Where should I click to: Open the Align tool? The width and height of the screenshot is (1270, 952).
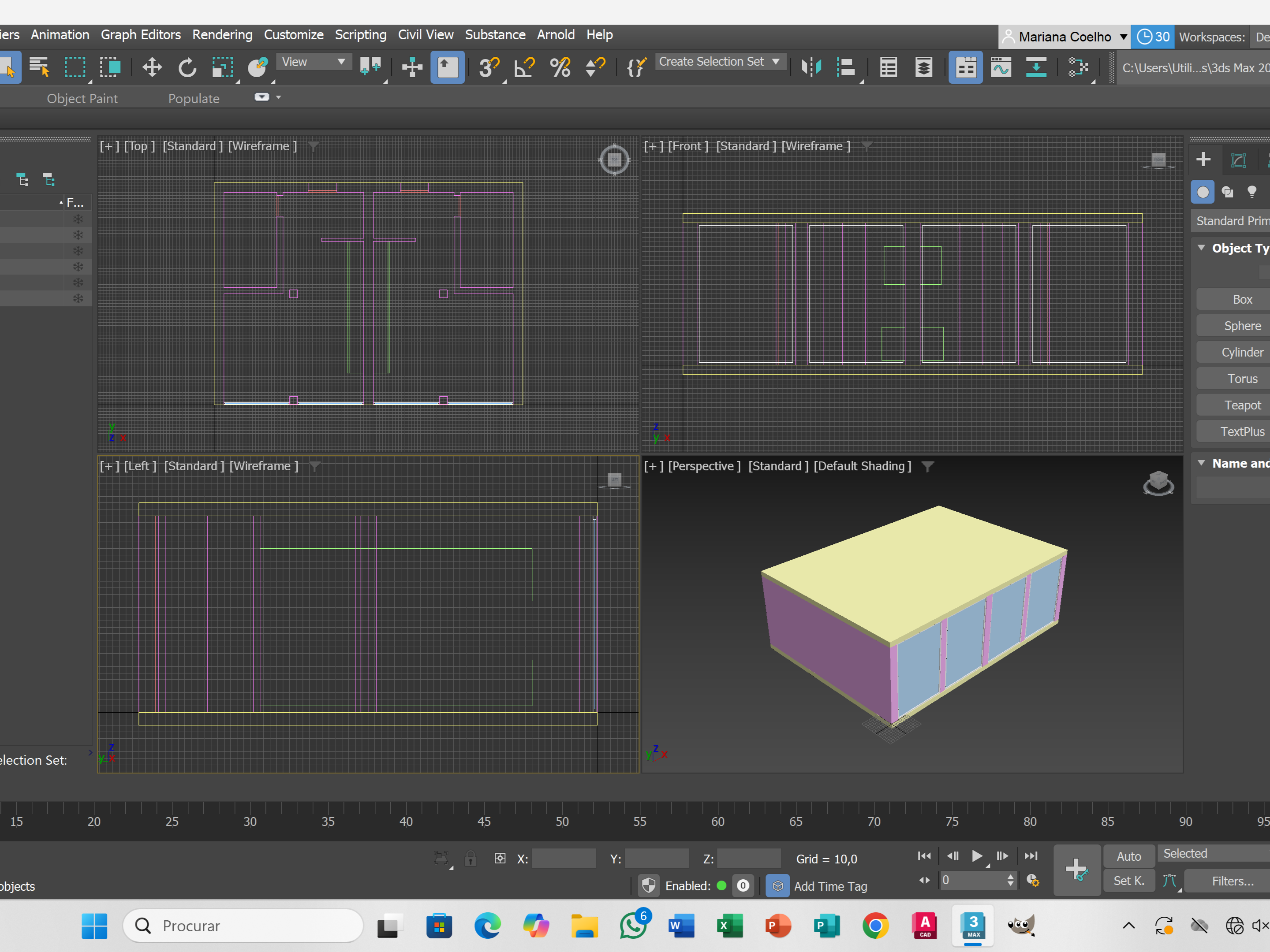click(x=845, y=68)
